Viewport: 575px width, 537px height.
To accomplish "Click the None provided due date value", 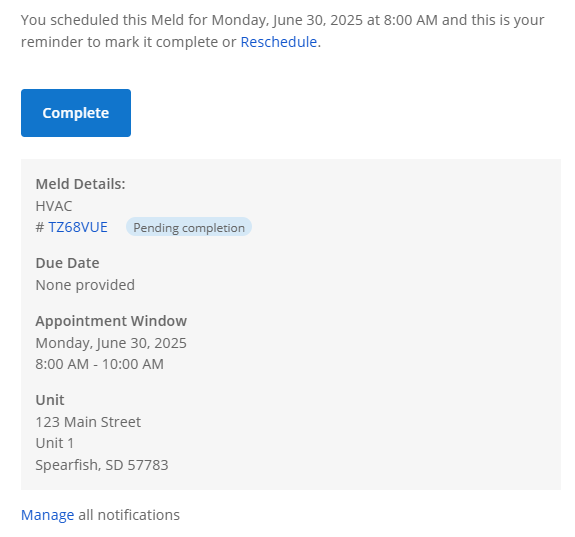I will click(85, 285).
